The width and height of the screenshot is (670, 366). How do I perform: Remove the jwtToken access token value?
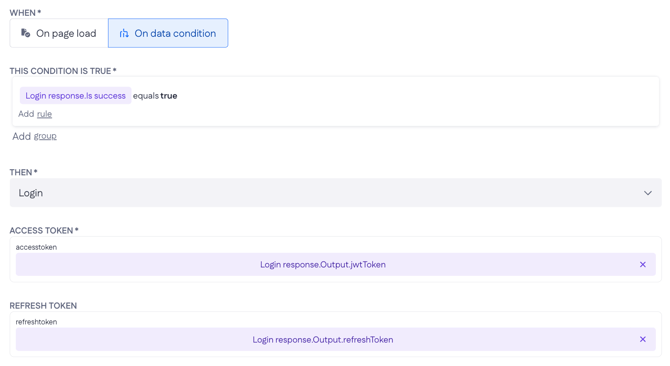point(643,264)
